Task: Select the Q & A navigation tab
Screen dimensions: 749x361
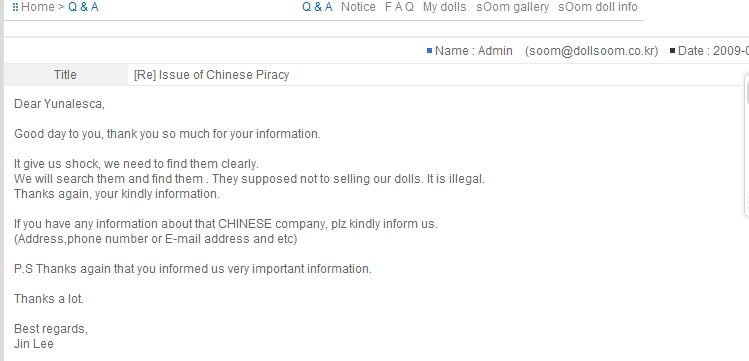Action: point(317,7)
